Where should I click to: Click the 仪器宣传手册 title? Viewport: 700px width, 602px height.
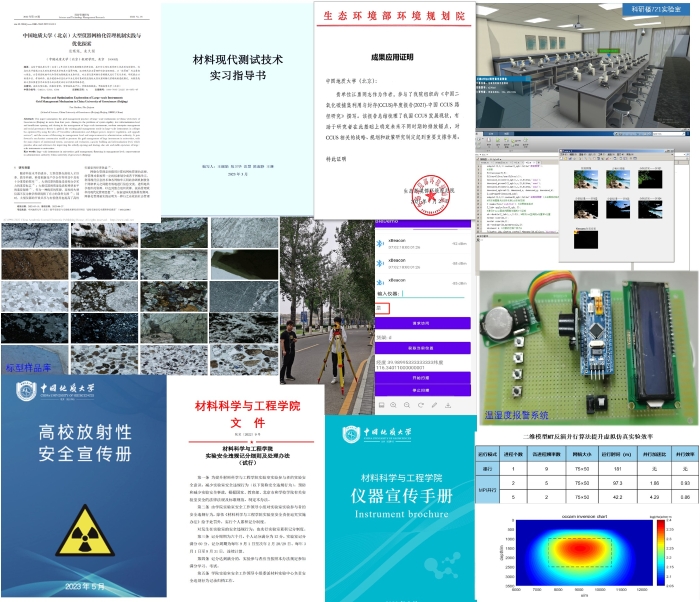point(401,496)
